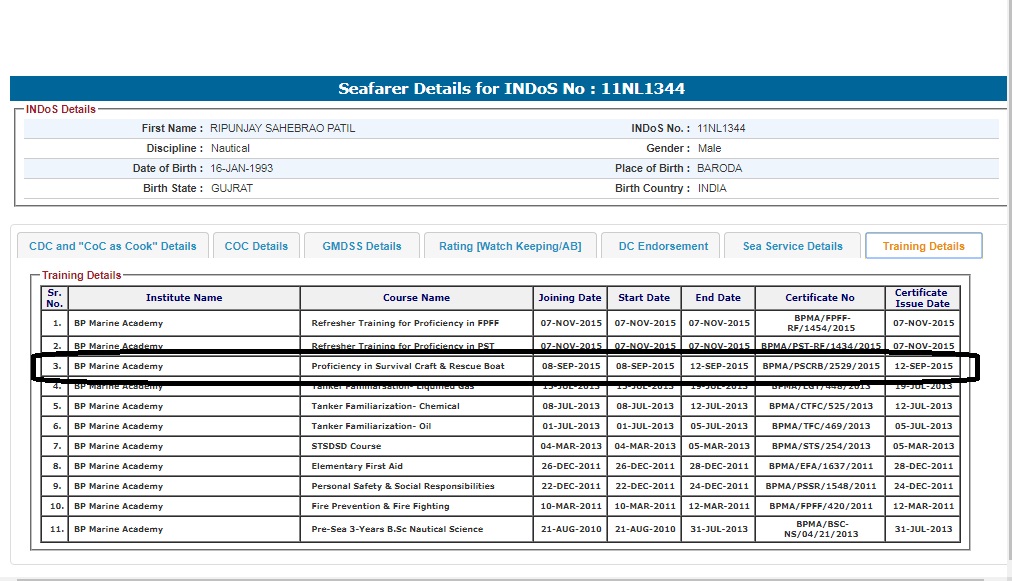This screenshot has width=1012, height=581.
Task: Select the Training Details tab
Action: point(923,246)
